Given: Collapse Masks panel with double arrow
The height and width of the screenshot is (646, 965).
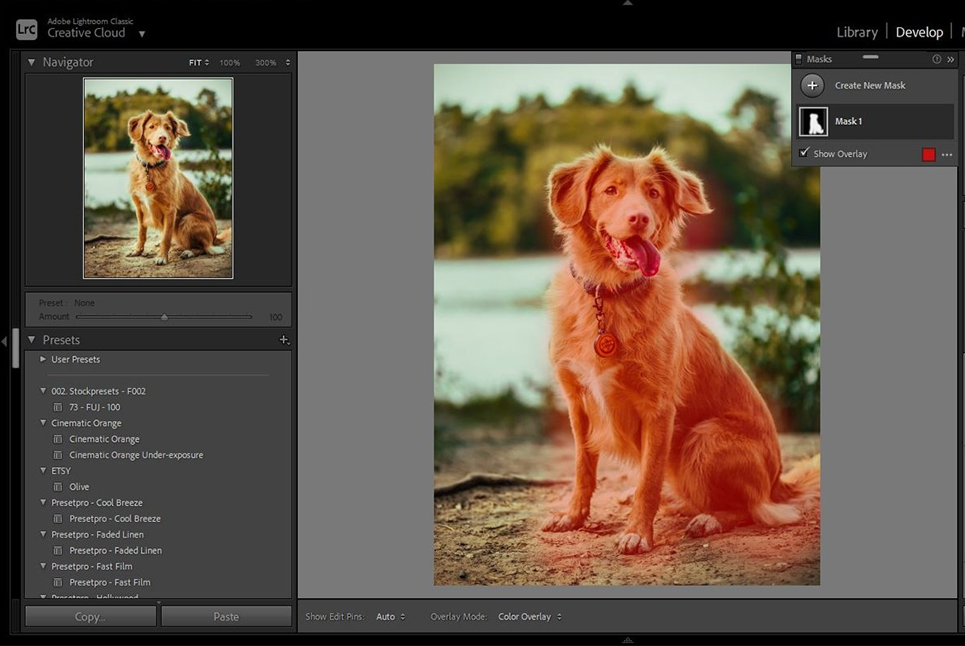Looking at the screenshot, I should tap(951, 59).
